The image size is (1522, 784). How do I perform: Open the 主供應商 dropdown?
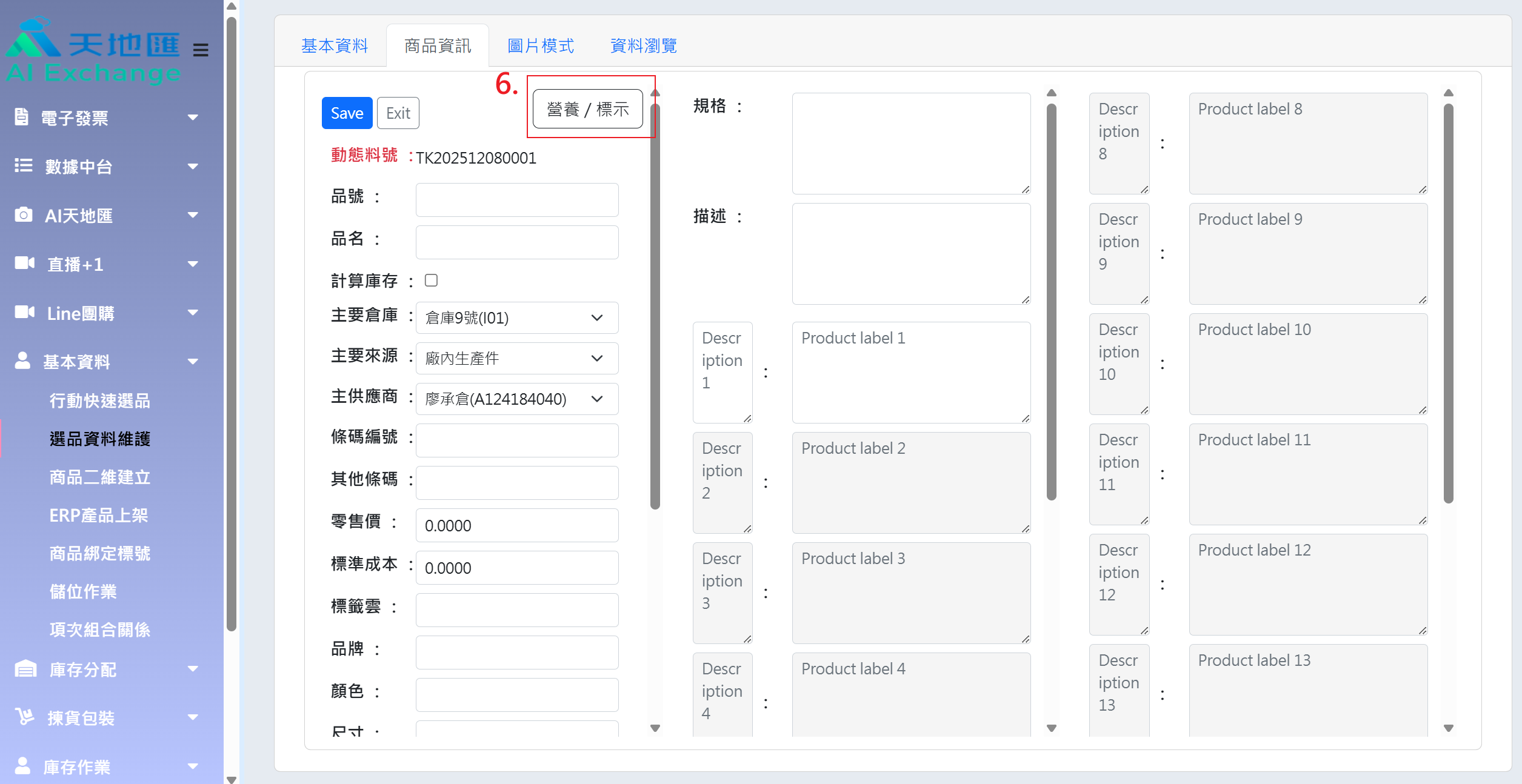click(x=516, y=399)
